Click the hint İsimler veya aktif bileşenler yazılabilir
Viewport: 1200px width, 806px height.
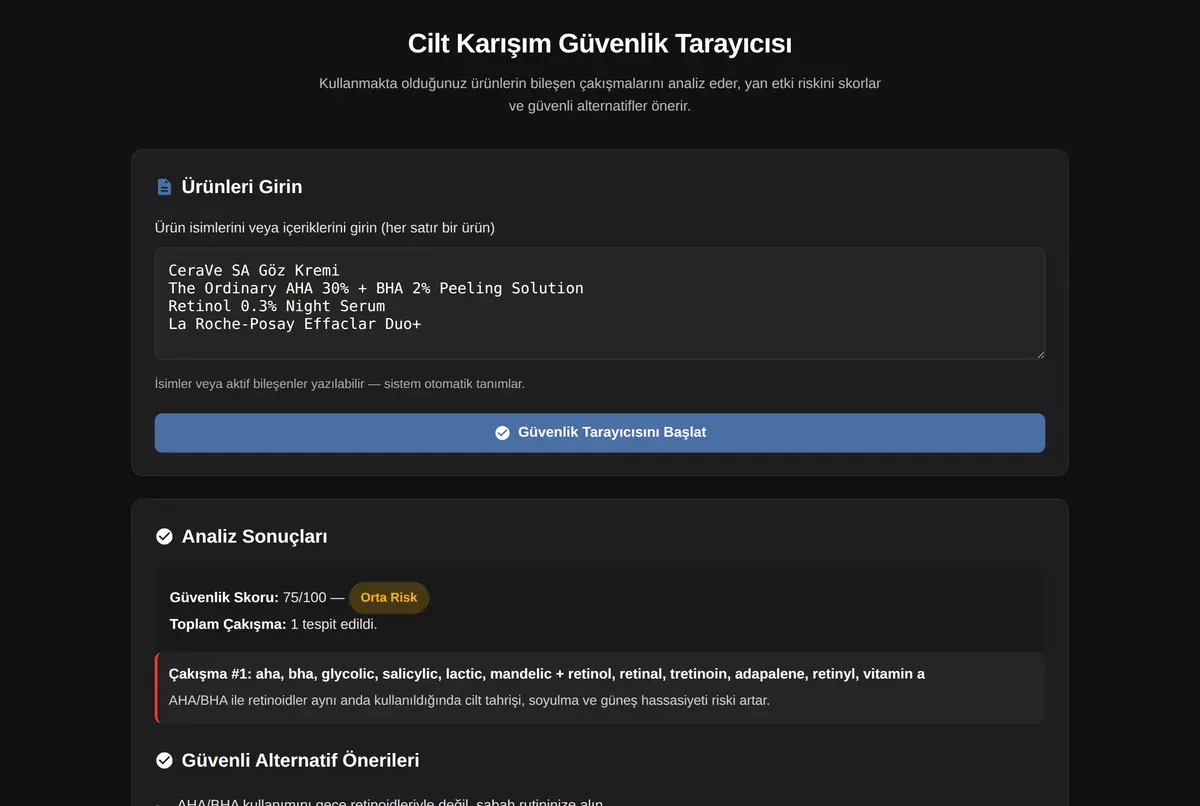[x=340, y=384]
